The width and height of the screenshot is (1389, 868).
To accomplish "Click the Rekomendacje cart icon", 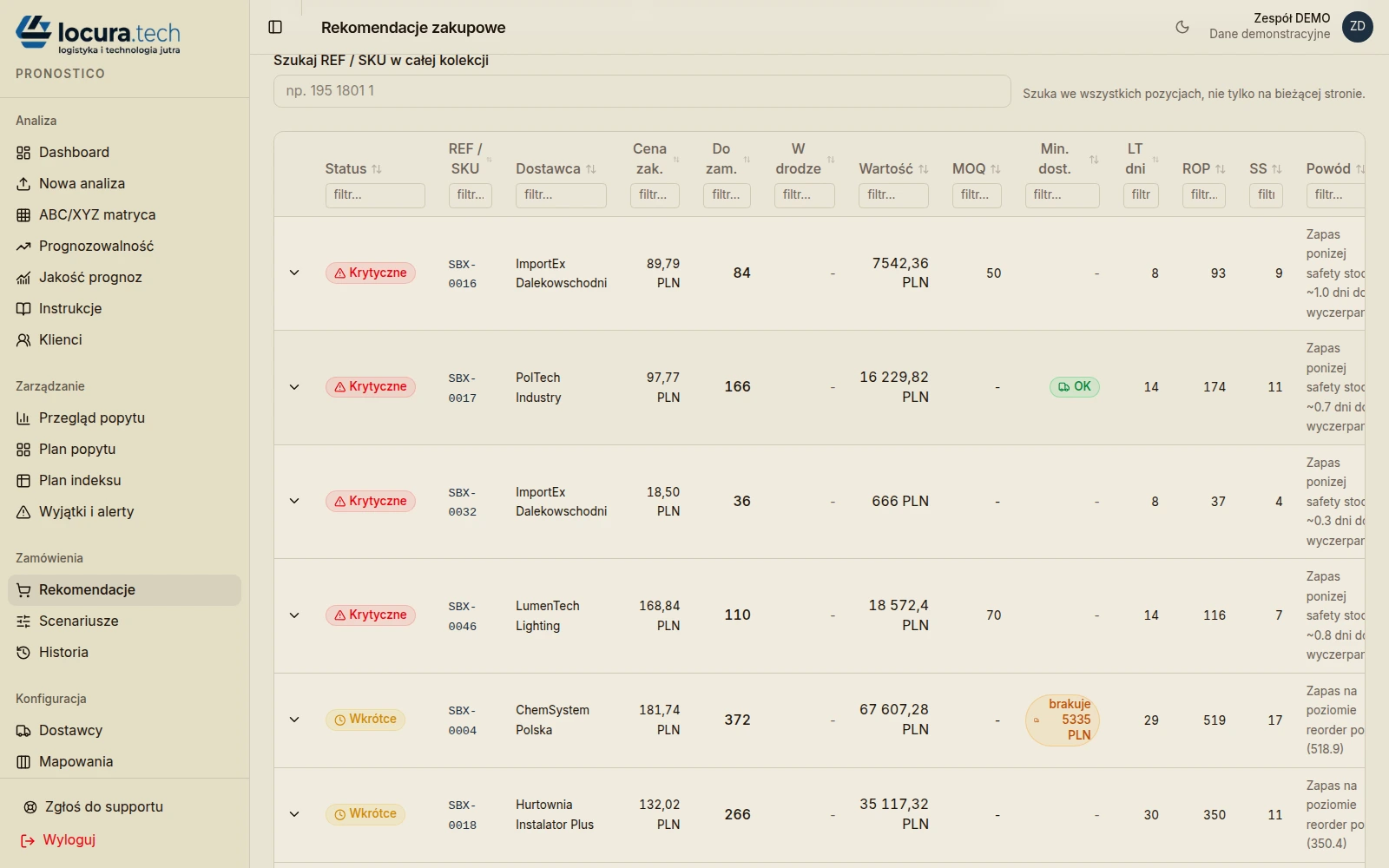I will click(23, 590).
